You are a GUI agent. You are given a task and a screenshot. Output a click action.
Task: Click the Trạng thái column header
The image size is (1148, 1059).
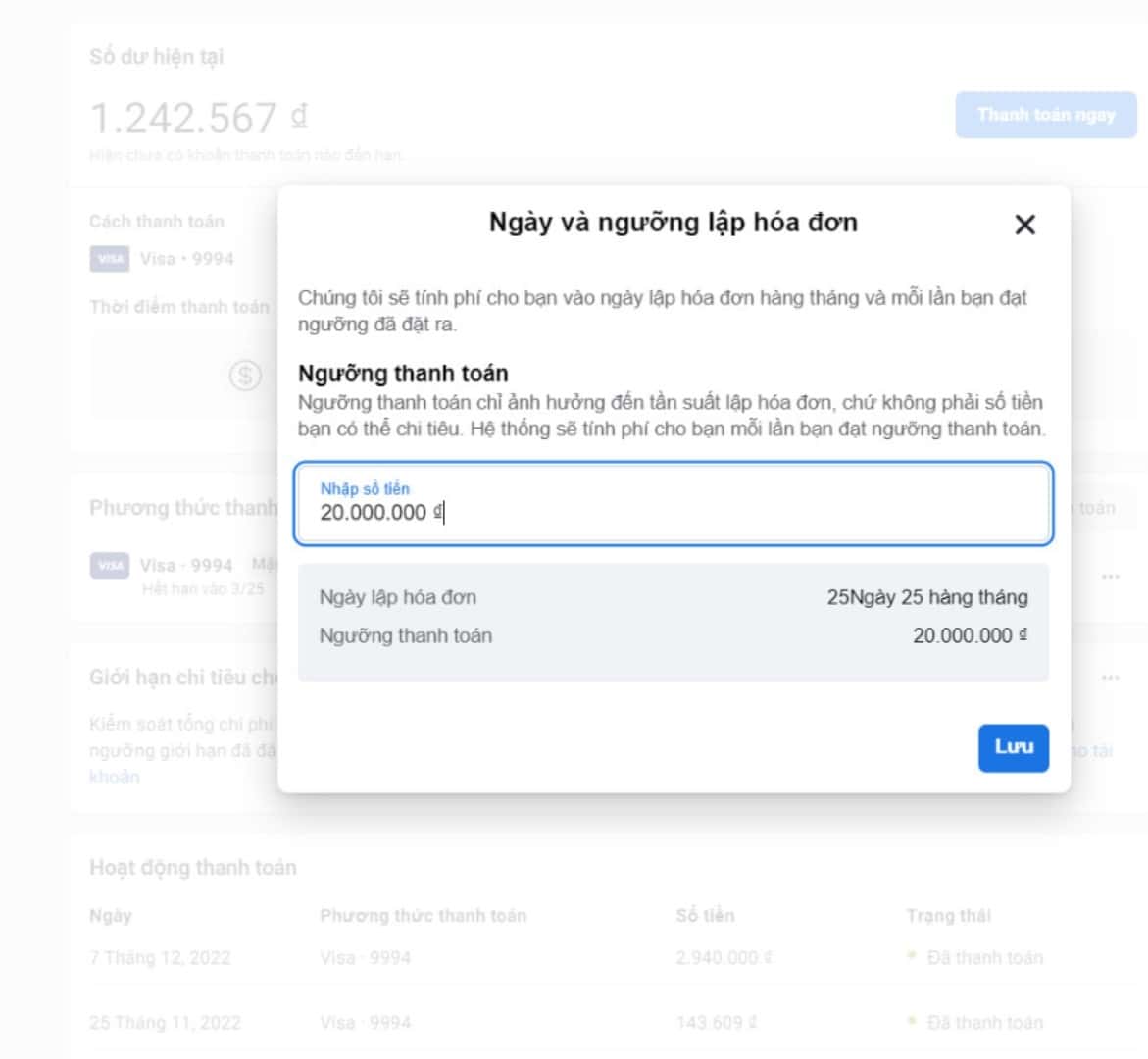click(x=947, y=916)
